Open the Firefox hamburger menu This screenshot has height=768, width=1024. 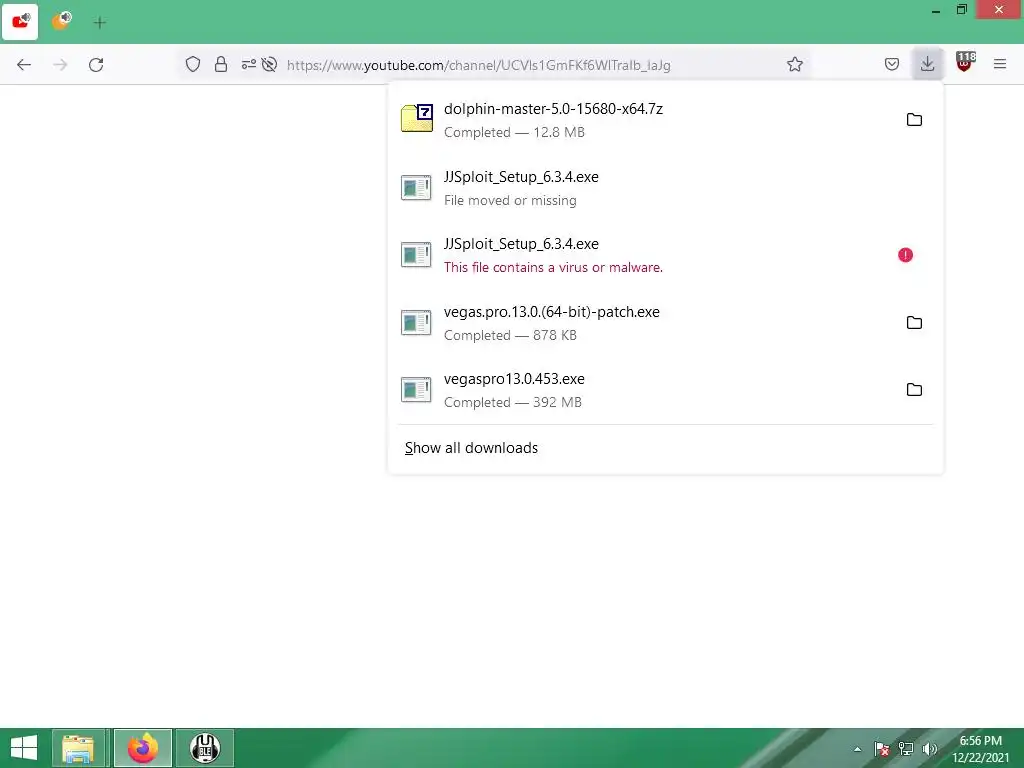[1000, 64]
